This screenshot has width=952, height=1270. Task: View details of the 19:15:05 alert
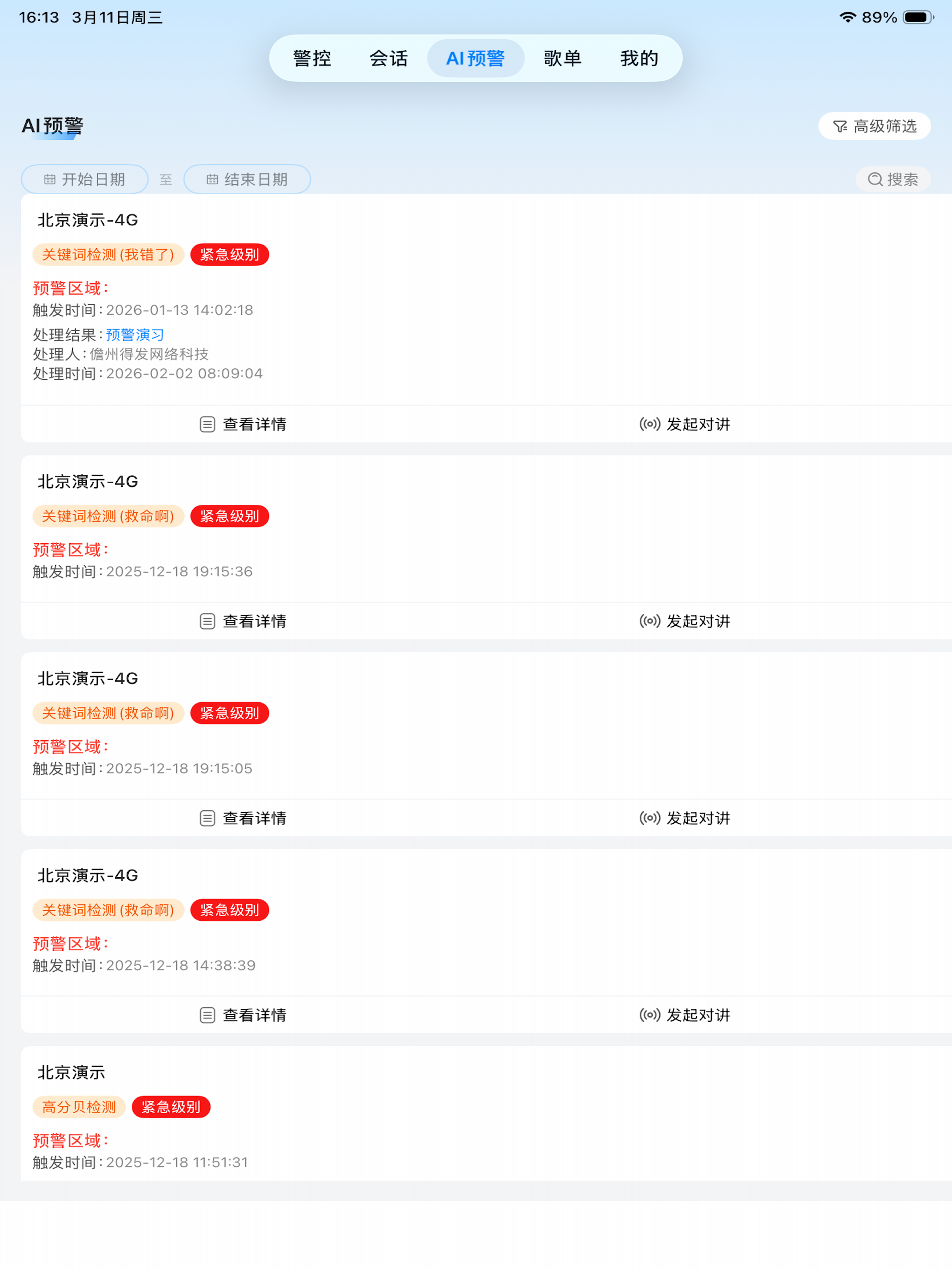tap(243, 818)
